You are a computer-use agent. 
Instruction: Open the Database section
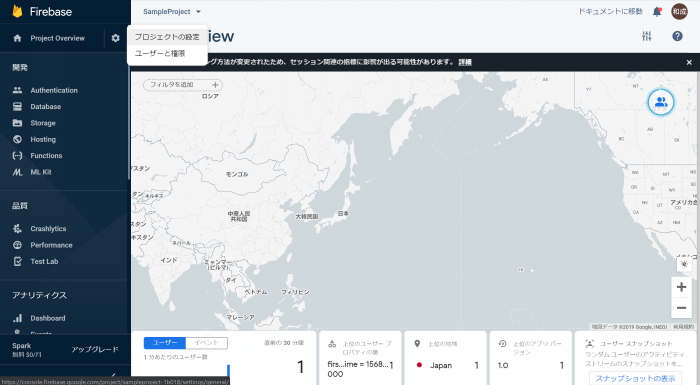point(46,107)
